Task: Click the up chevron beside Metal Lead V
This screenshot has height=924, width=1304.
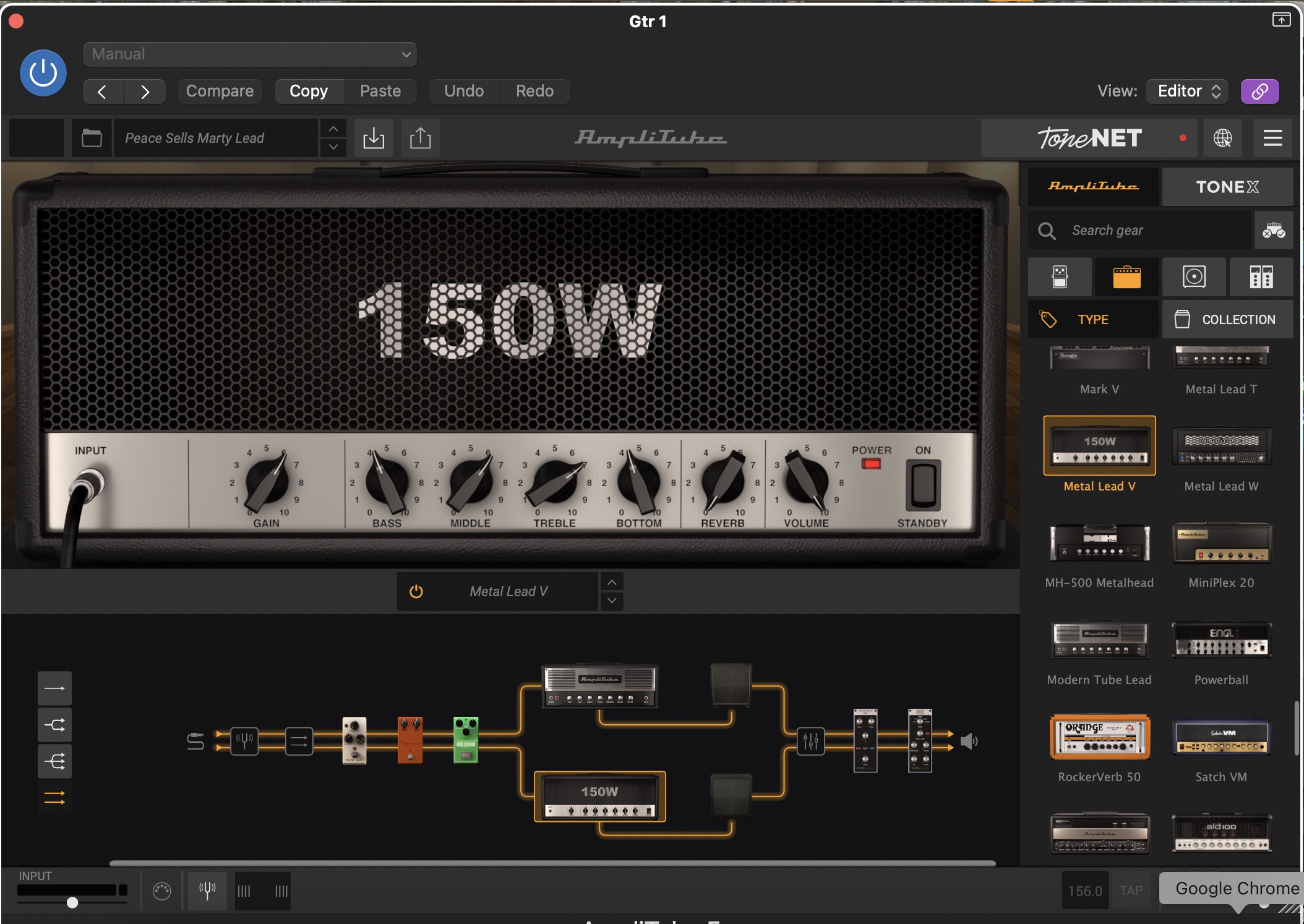Action: click(611, 582)
